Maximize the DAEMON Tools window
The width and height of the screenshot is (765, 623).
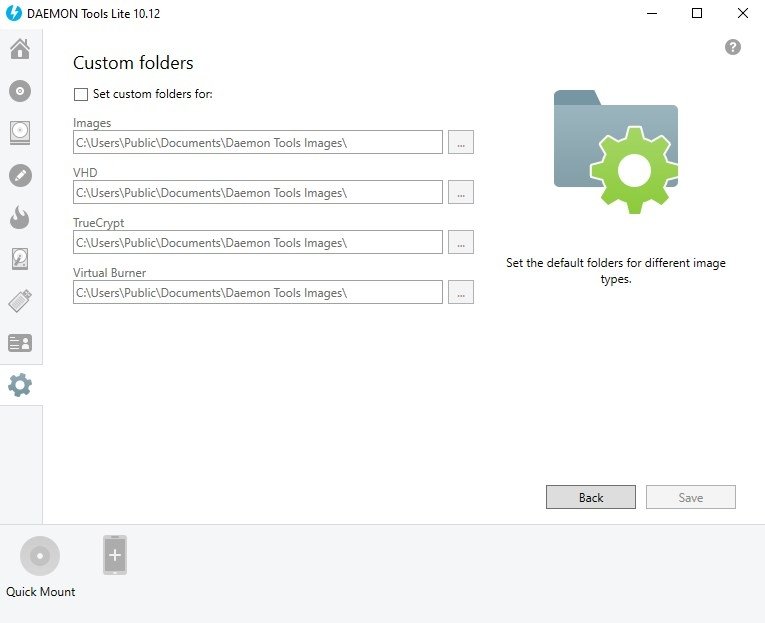(697, 13)
